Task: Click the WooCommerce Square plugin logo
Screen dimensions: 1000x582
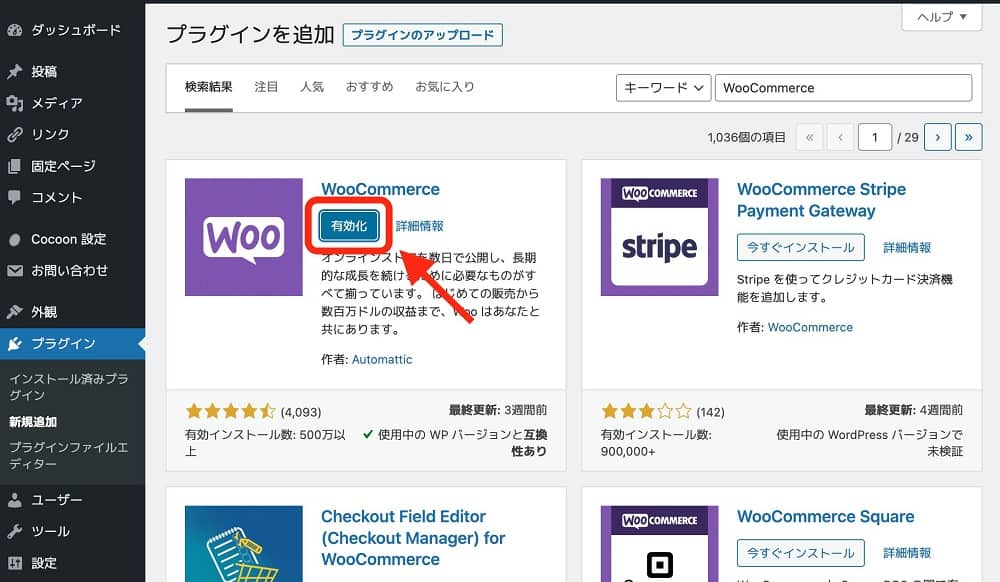Action: 659,544
